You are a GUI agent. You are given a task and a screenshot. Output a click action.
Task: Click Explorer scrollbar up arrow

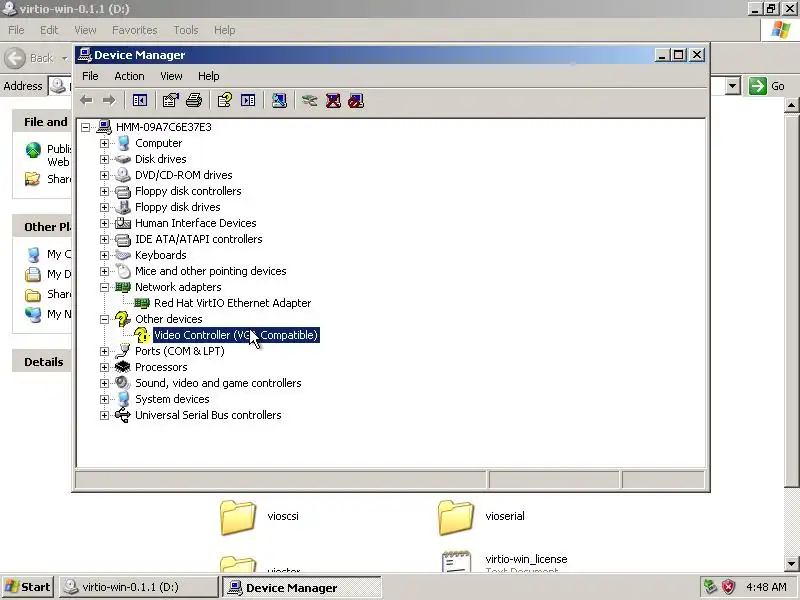point(791,106)
